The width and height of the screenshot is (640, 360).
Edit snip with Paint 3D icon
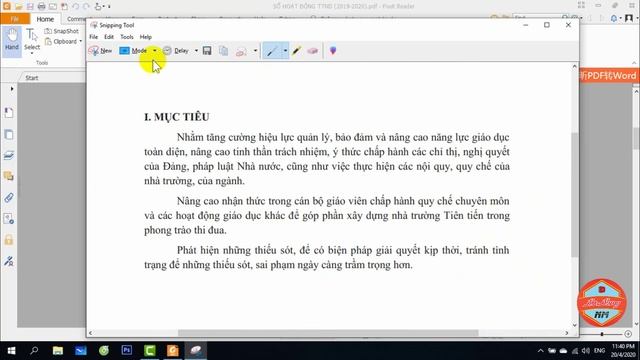333,51
